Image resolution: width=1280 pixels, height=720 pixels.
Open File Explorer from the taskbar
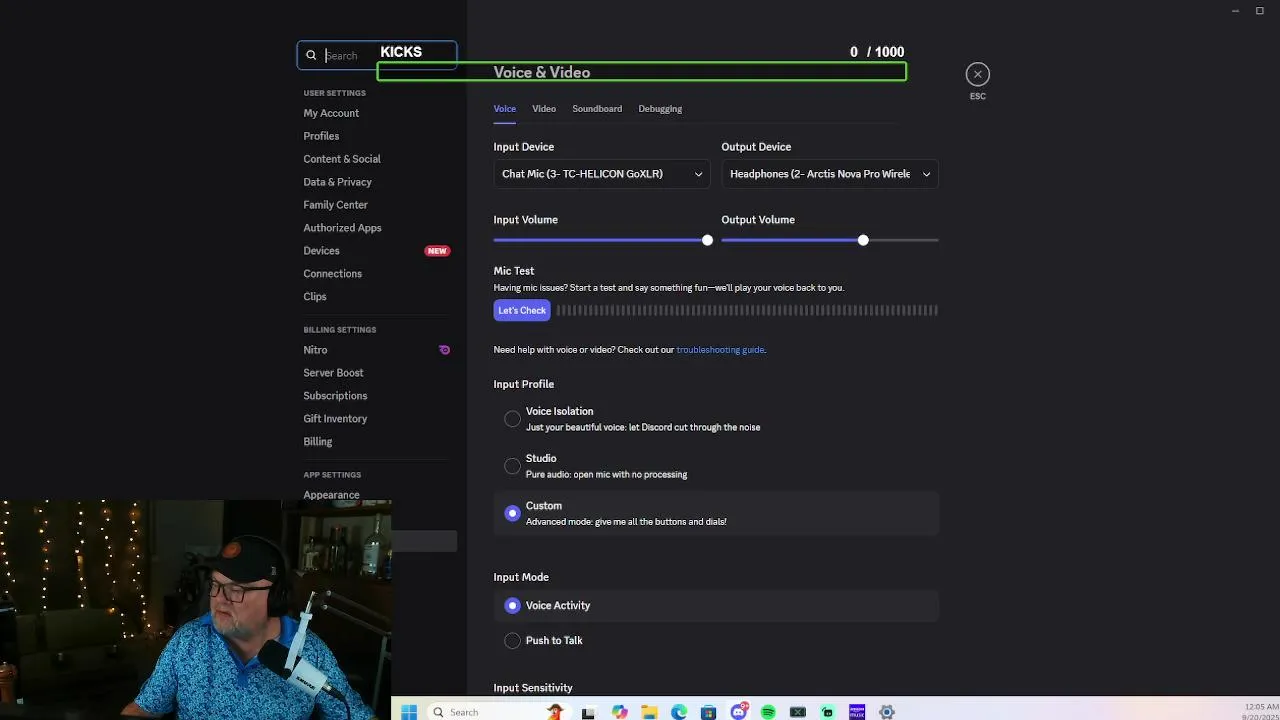click(x=649, y=712)
